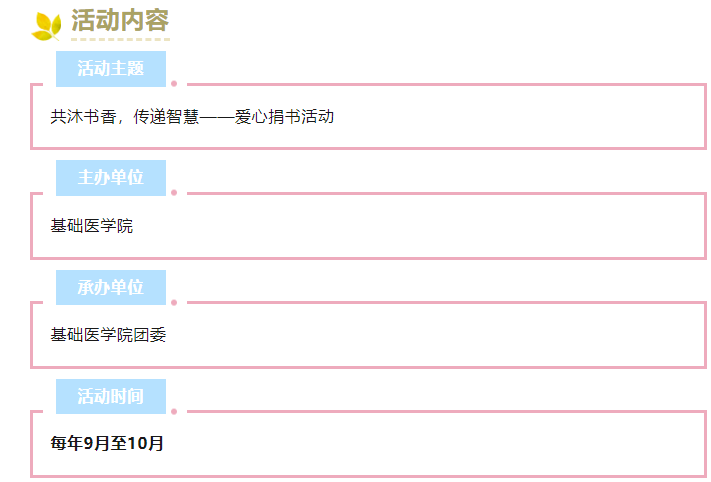Click the dashed underline below 活动内容
The height and width of the screenshot is (482, 711).
point(120,40)
